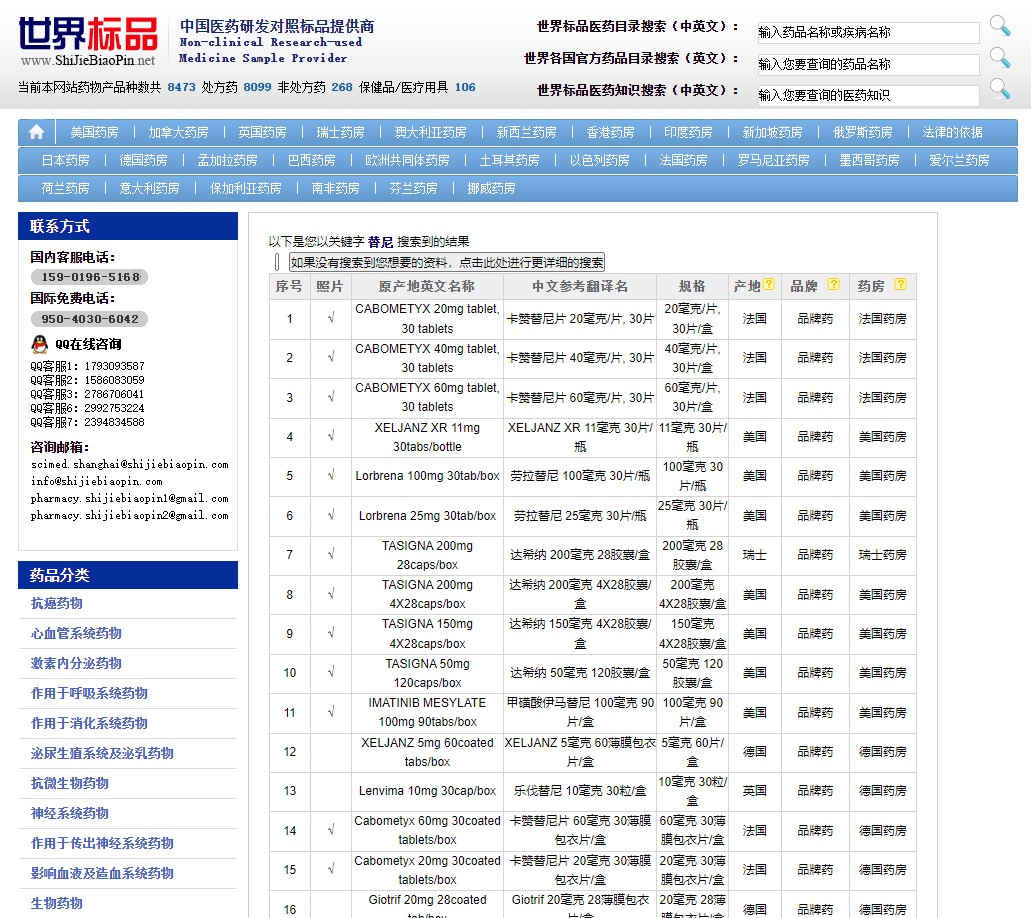Open 作用于消化系统药物 category
The height and width of the screenshot is (918, 1031).
click(x=89, y=723)
